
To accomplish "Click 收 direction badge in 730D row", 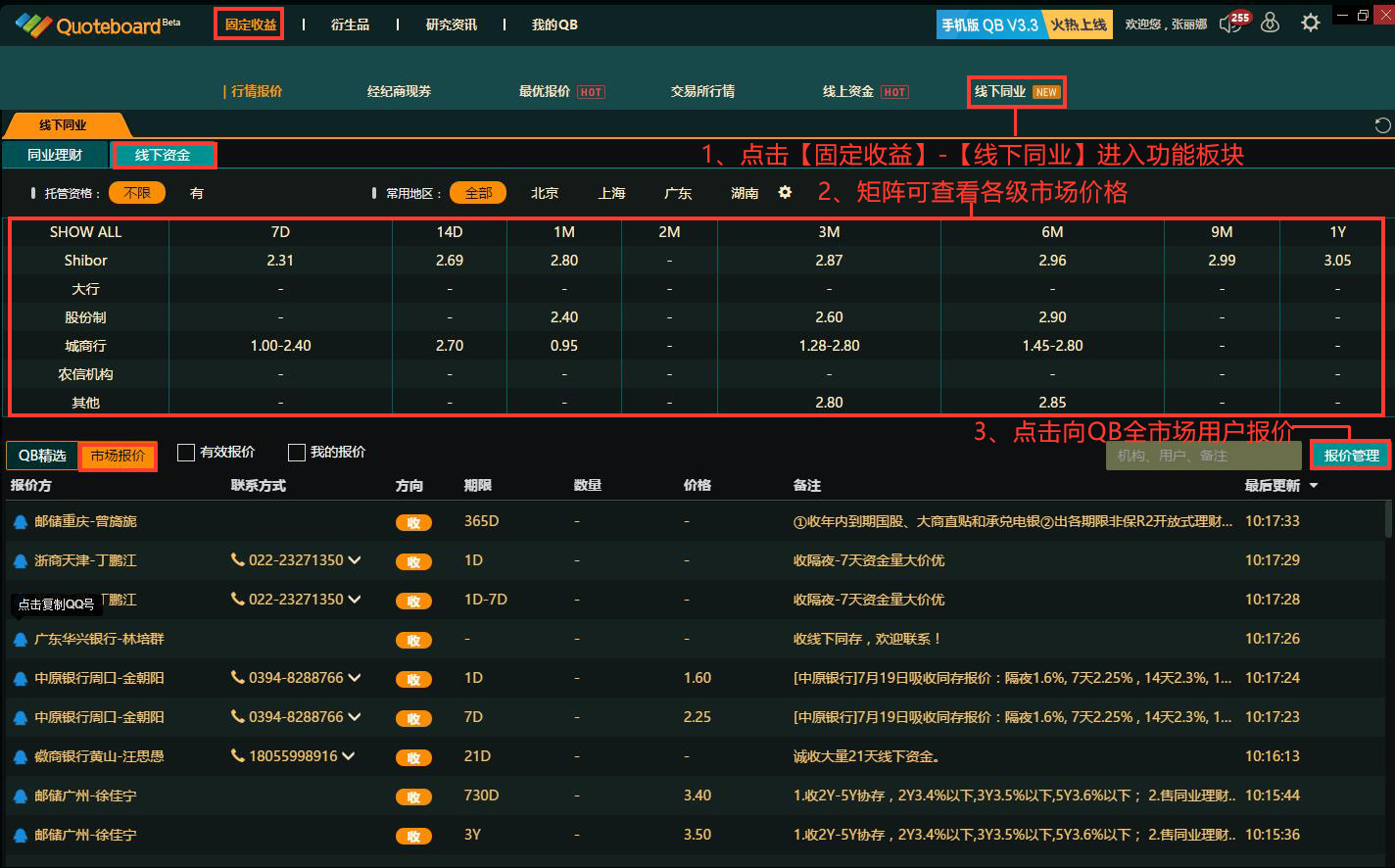I will point(413,797).
